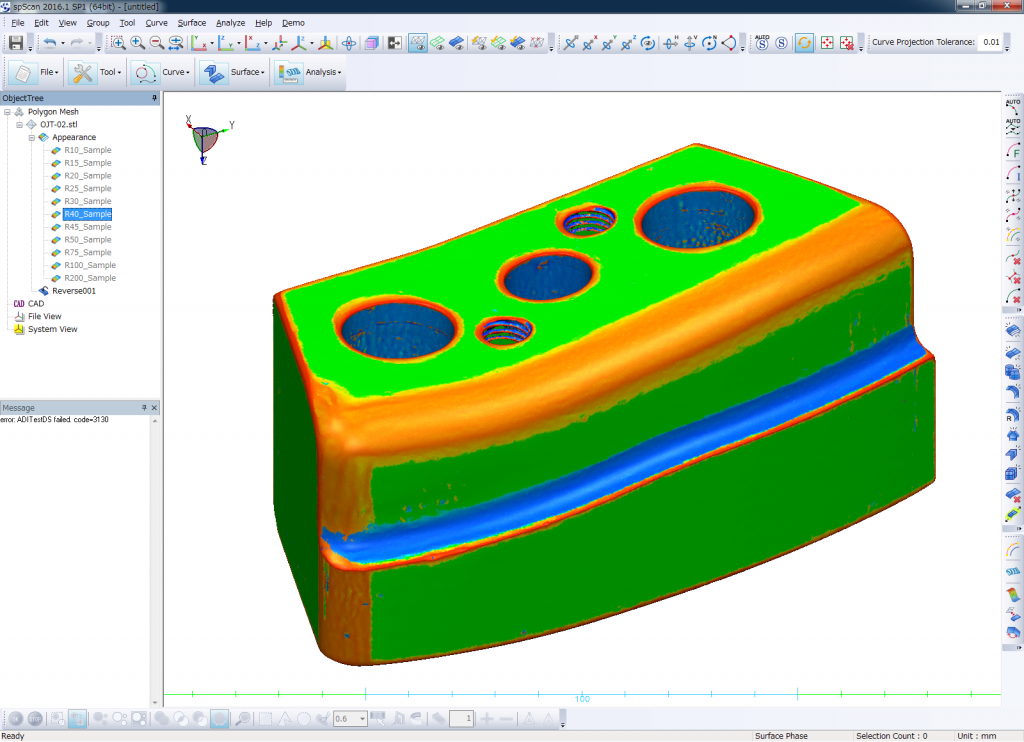1024x742 pixels.
Task: Select Reverse001 in the ObjectTree
Action: [x=74, y=291]
